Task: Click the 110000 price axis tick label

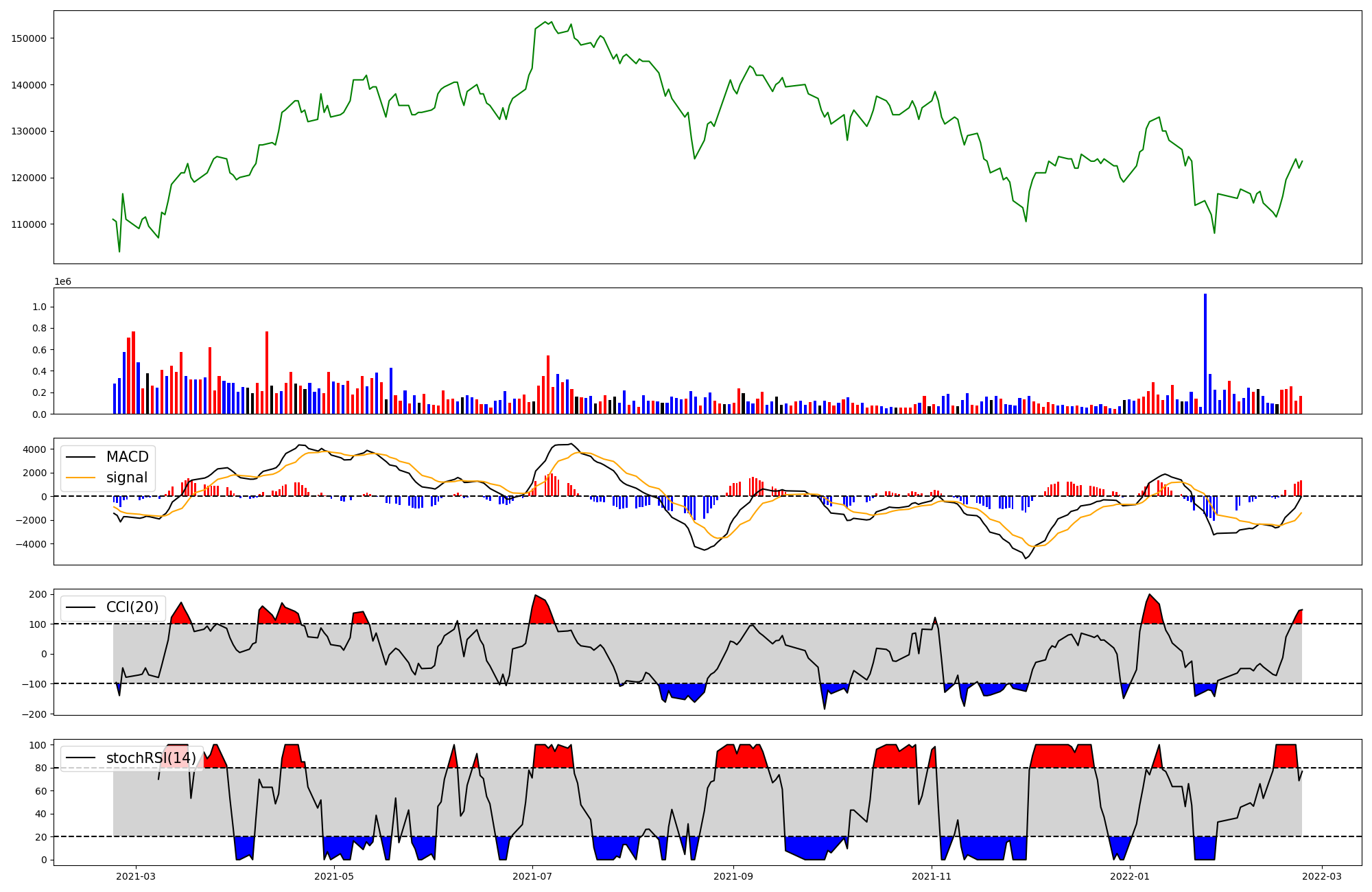Action: coord(29,224)
